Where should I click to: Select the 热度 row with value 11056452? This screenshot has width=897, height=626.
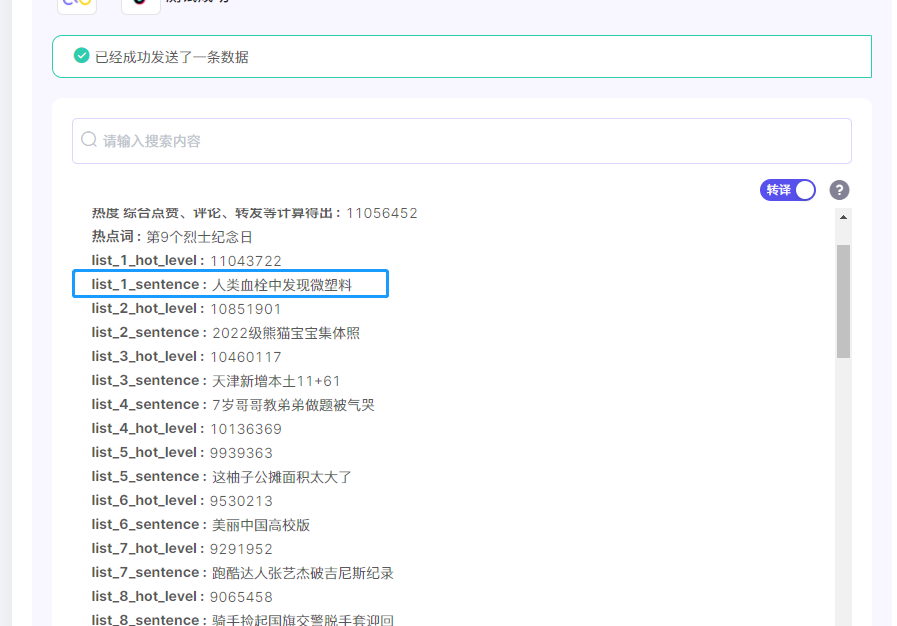click(255, 213)
